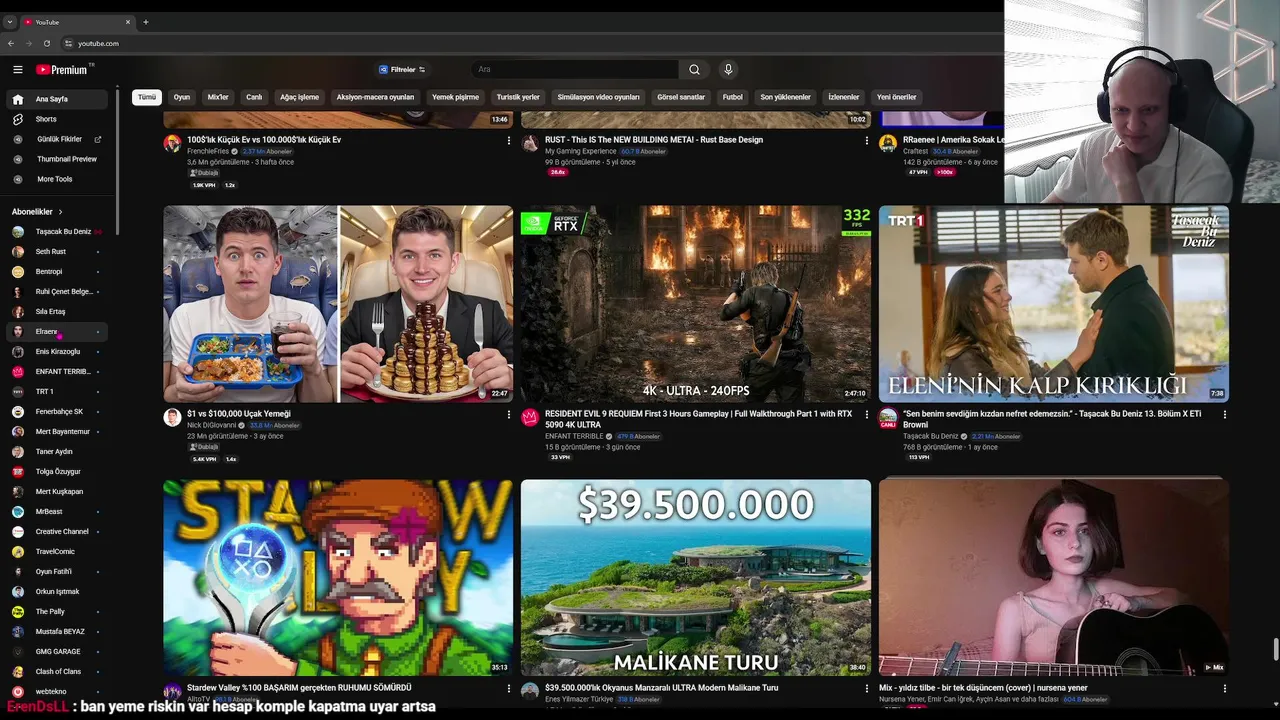Screen dimensions: 1280x720
Task: Open Shorts from the sidebar
Action: 57,119
